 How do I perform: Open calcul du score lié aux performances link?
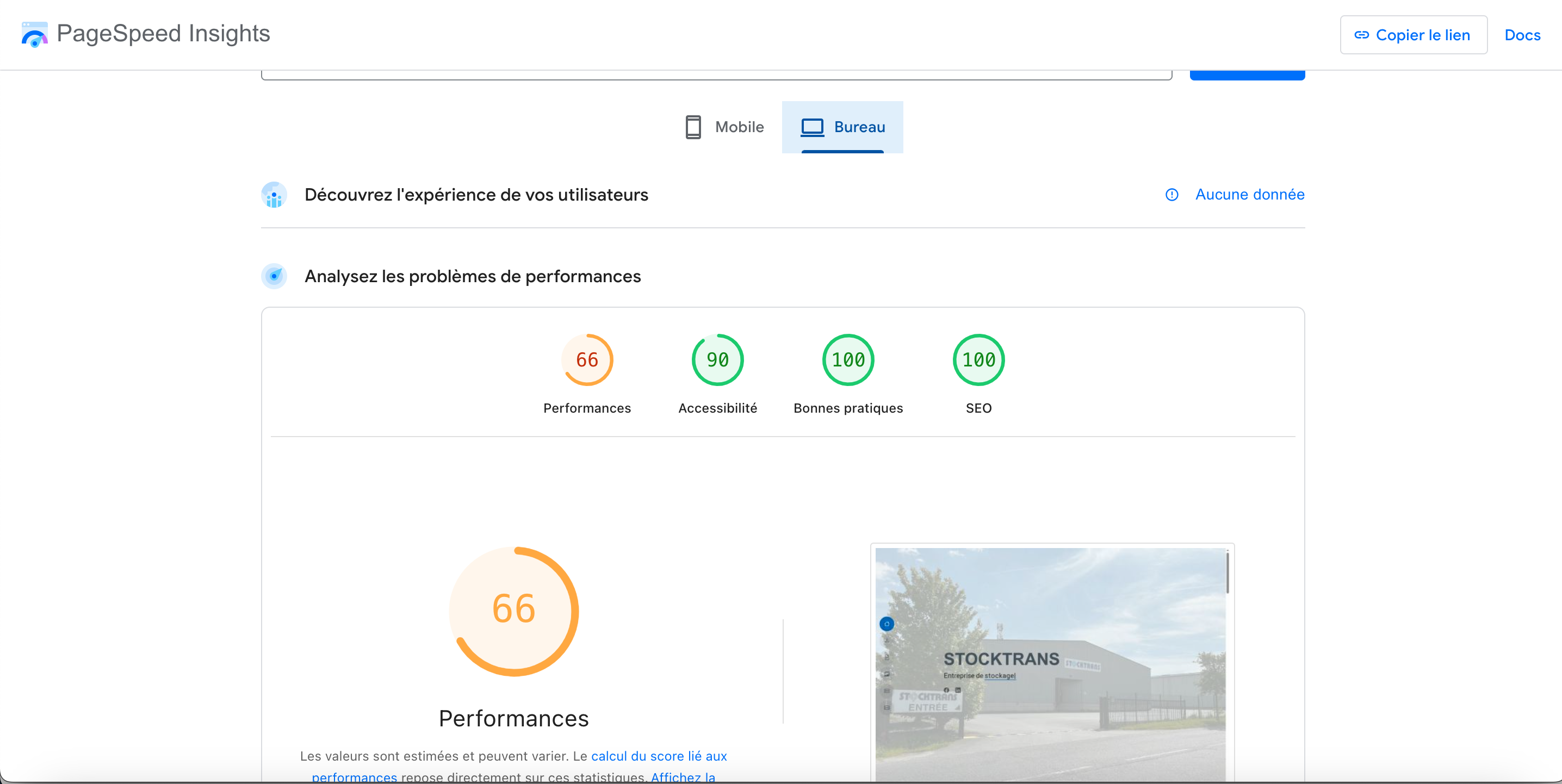coord(659,756)
